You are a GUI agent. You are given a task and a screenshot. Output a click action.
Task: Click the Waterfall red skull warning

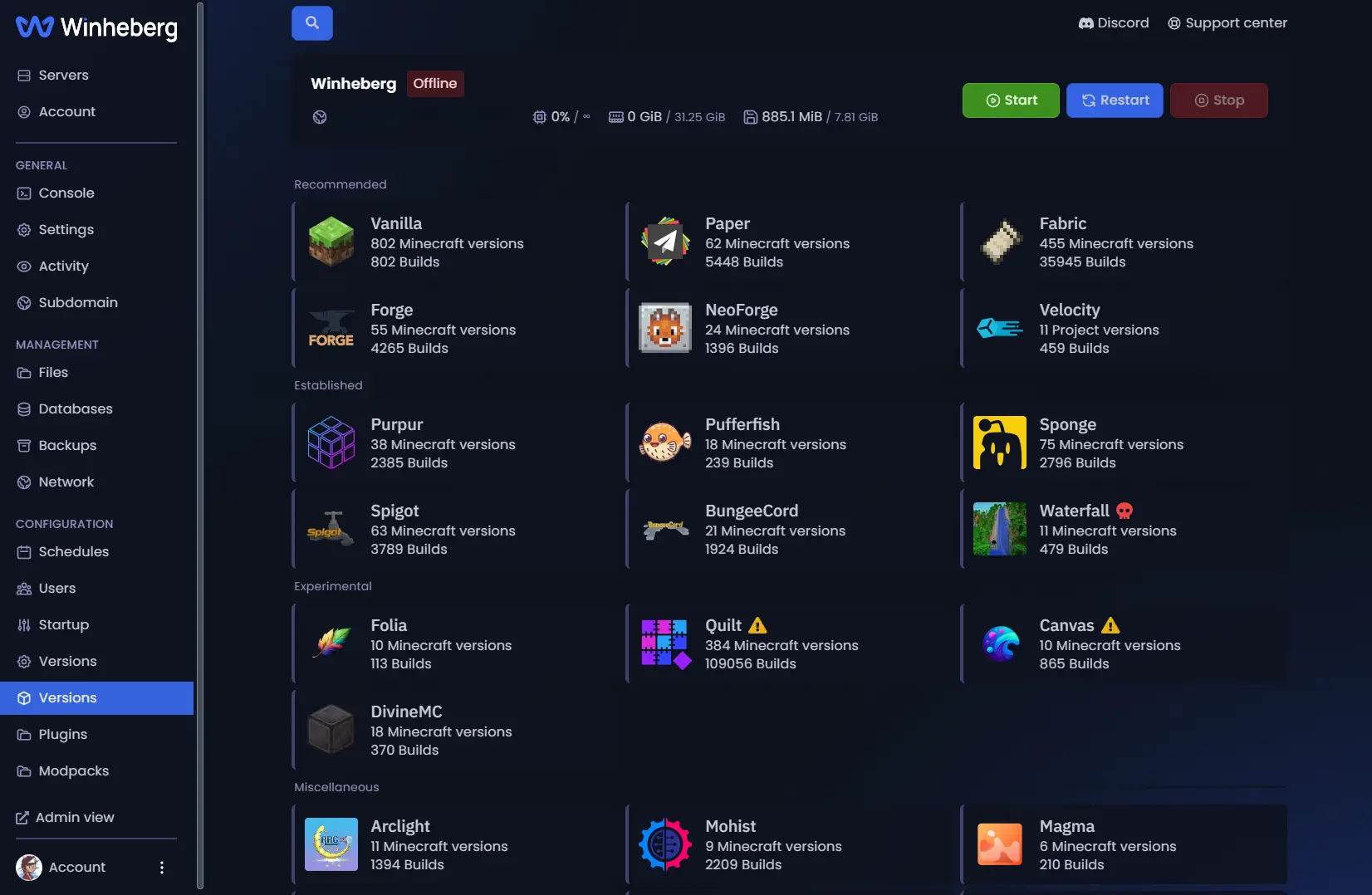point(1125,511)
